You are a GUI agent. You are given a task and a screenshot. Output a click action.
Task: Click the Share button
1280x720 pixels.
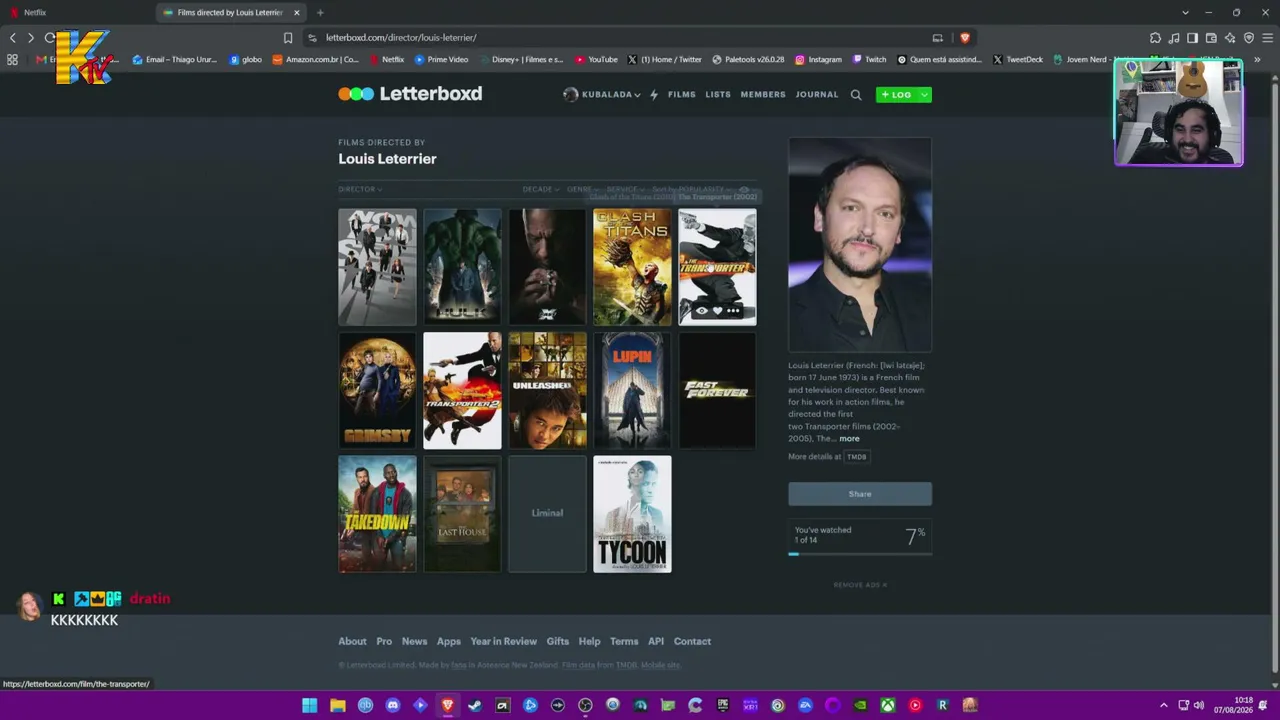pyautogui.click(x=860, y=494)
